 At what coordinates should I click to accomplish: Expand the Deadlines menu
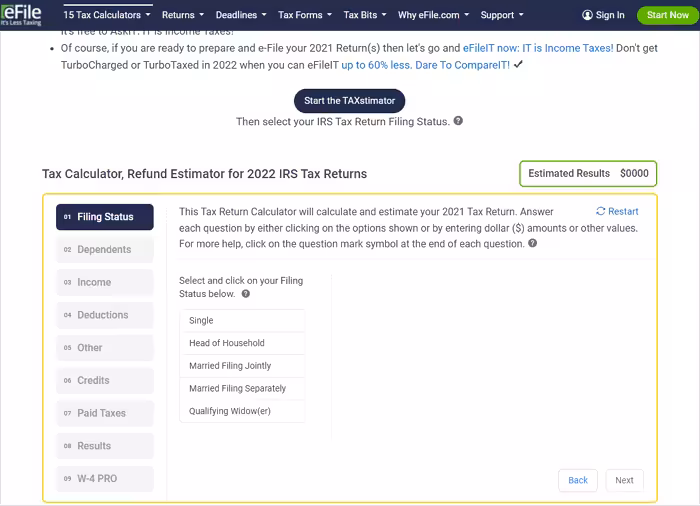241,15
